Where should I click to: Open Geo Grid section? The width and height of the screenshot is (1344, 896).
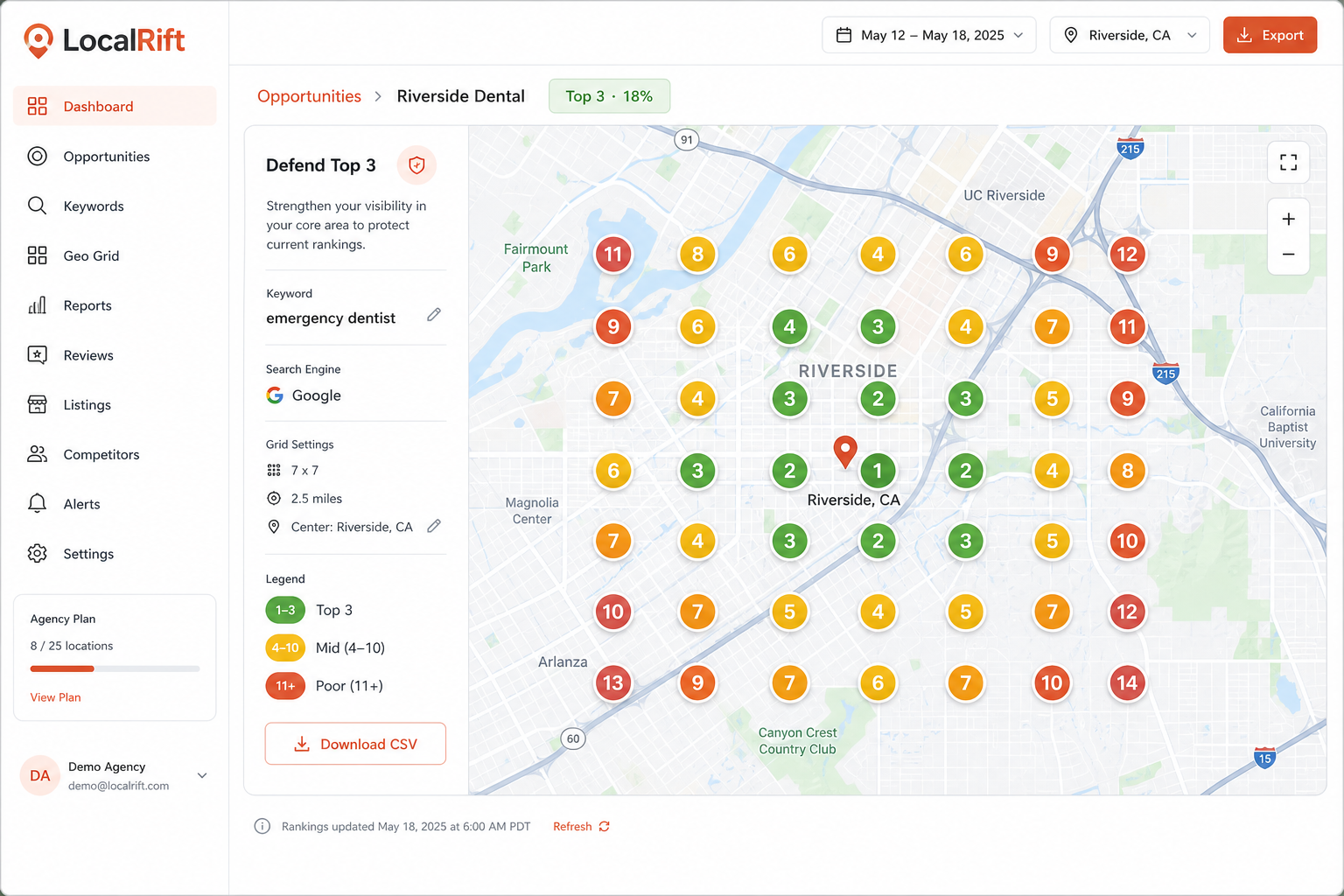tap(115, 255)
